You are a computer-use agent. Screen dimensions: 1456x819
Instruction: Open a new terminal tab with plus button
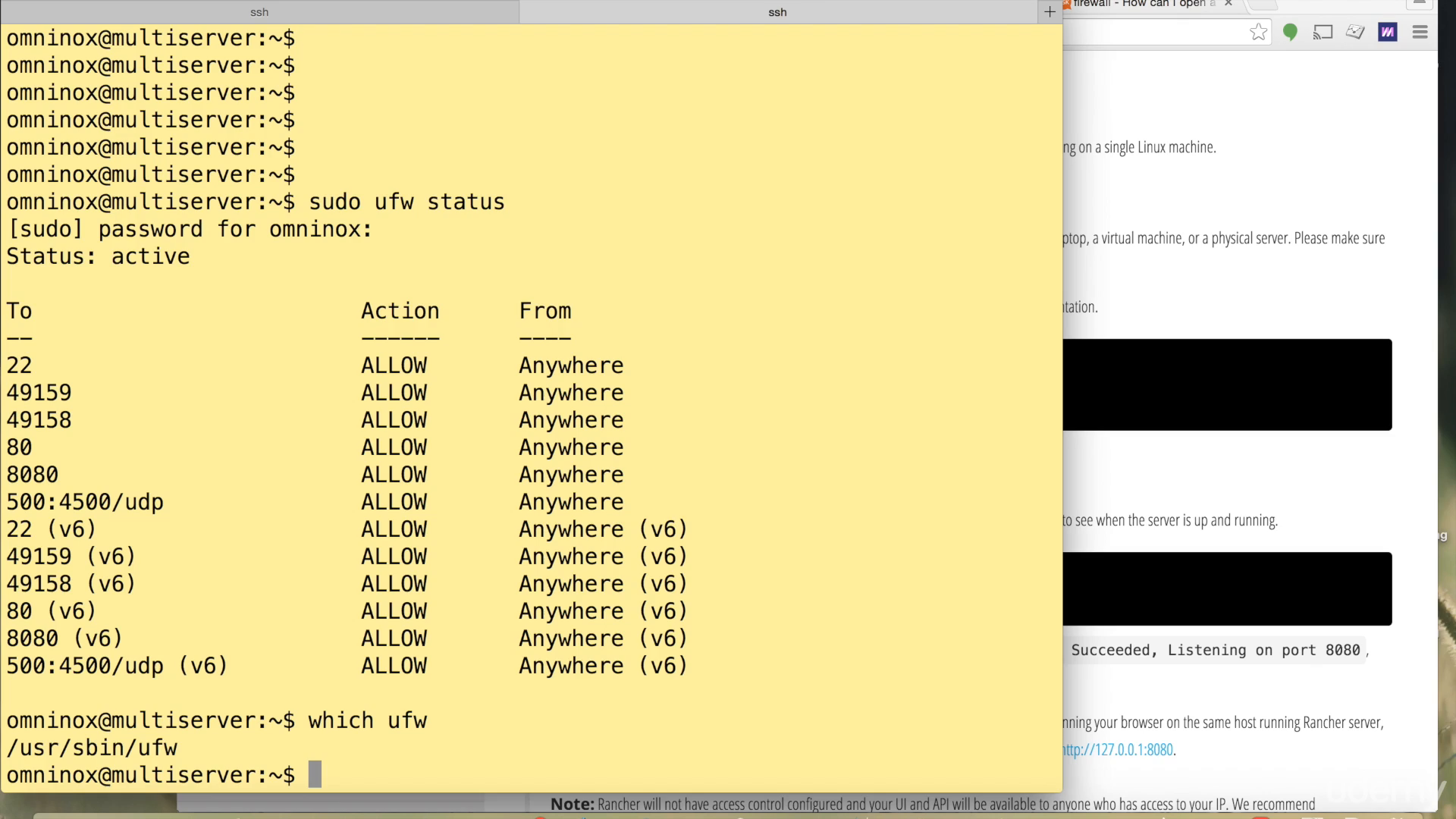[1050, 11]
